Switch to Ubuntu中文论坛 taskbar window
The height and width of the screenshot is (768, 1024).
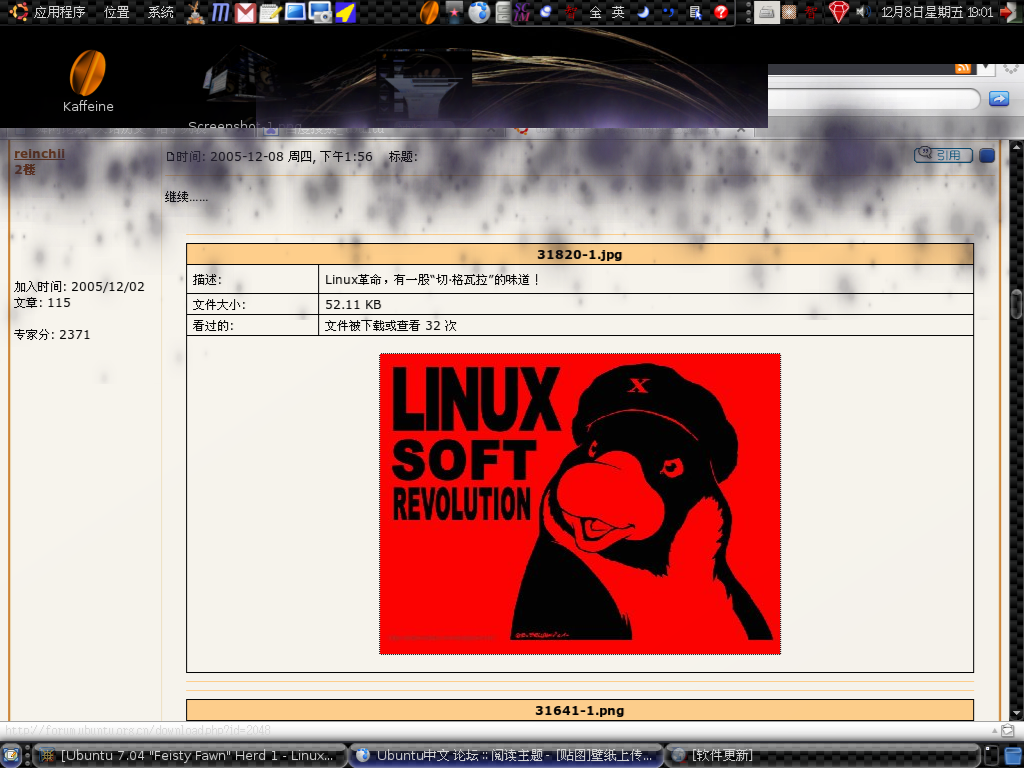point(505,756)
